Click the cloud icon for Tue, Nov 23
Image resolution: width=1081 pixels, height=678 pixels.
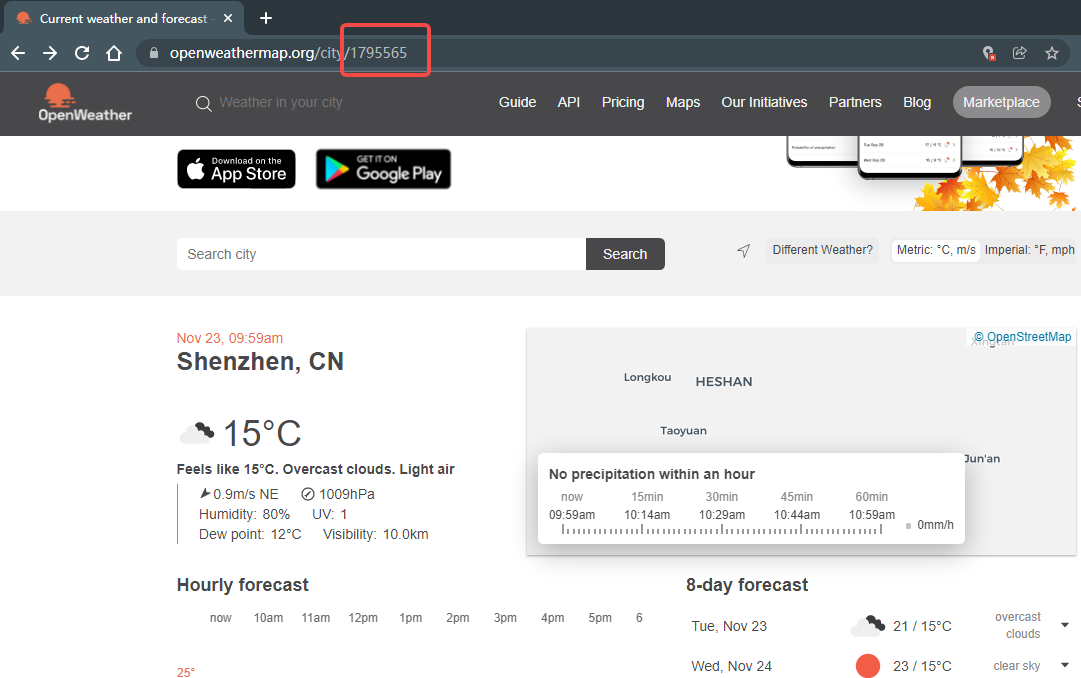pos(869,626)
